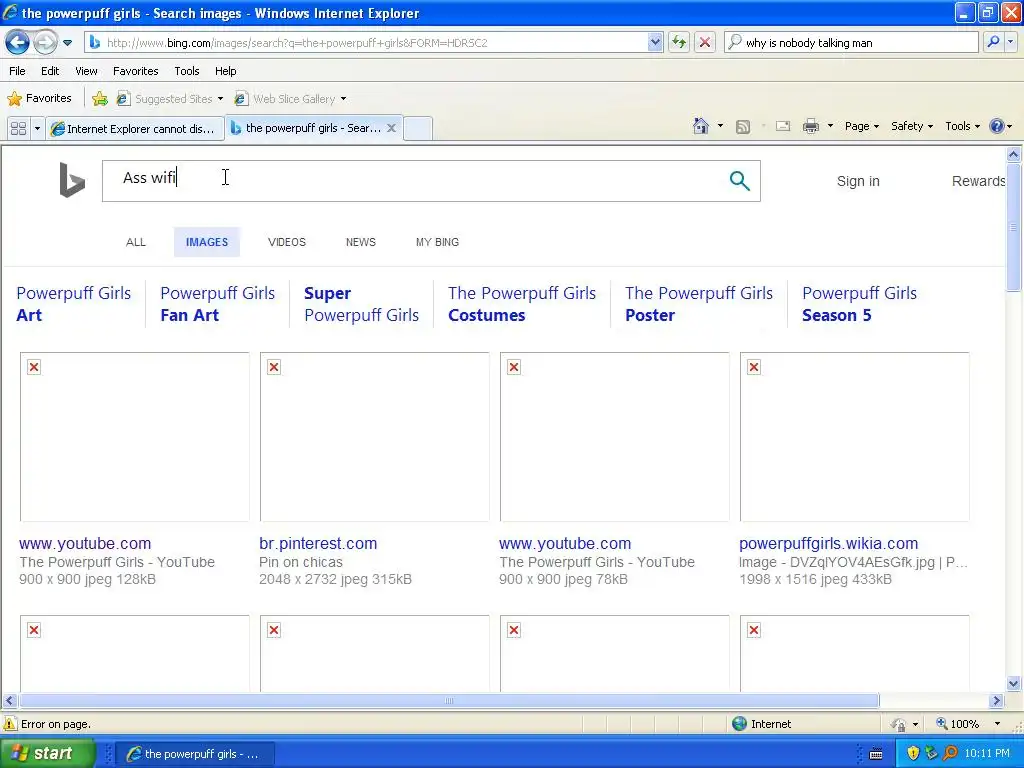Open Powerpuff Girls Season 5 suggestion
Viewport: 1024px width, 768px height.
pyautogui.click(x=859, y=304)
